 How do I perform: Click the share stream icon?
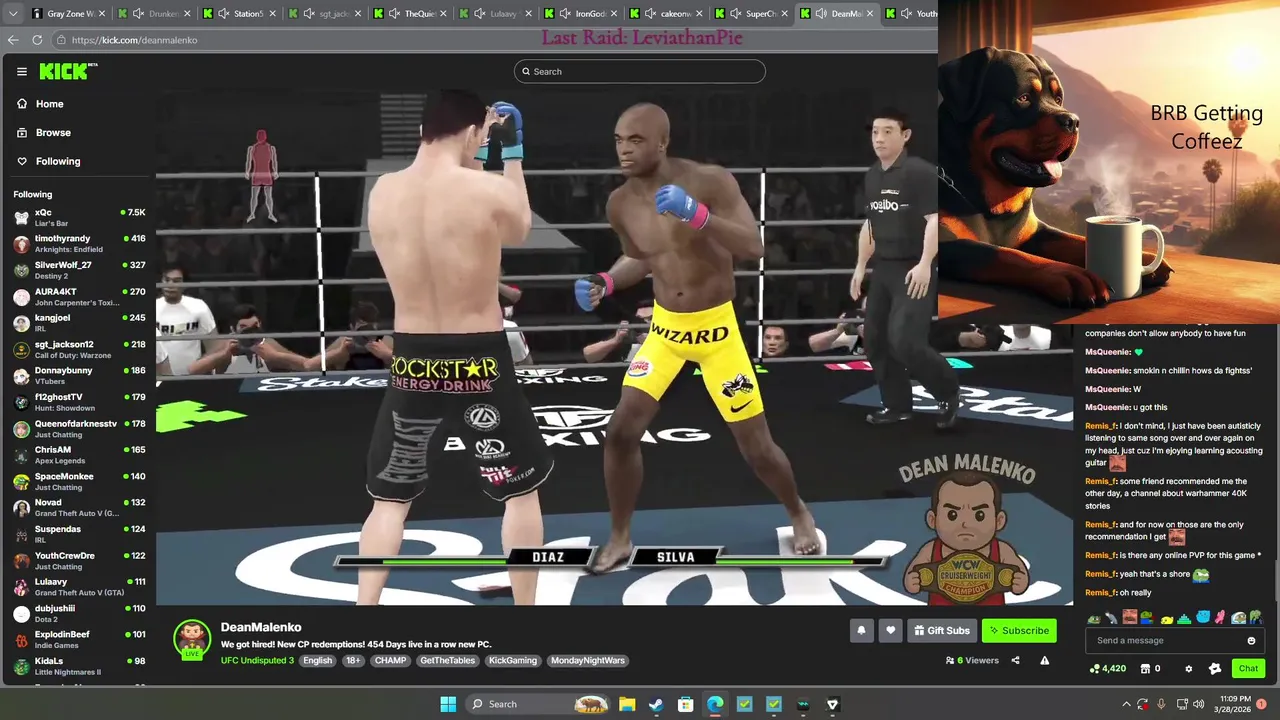pos(1015,660)
